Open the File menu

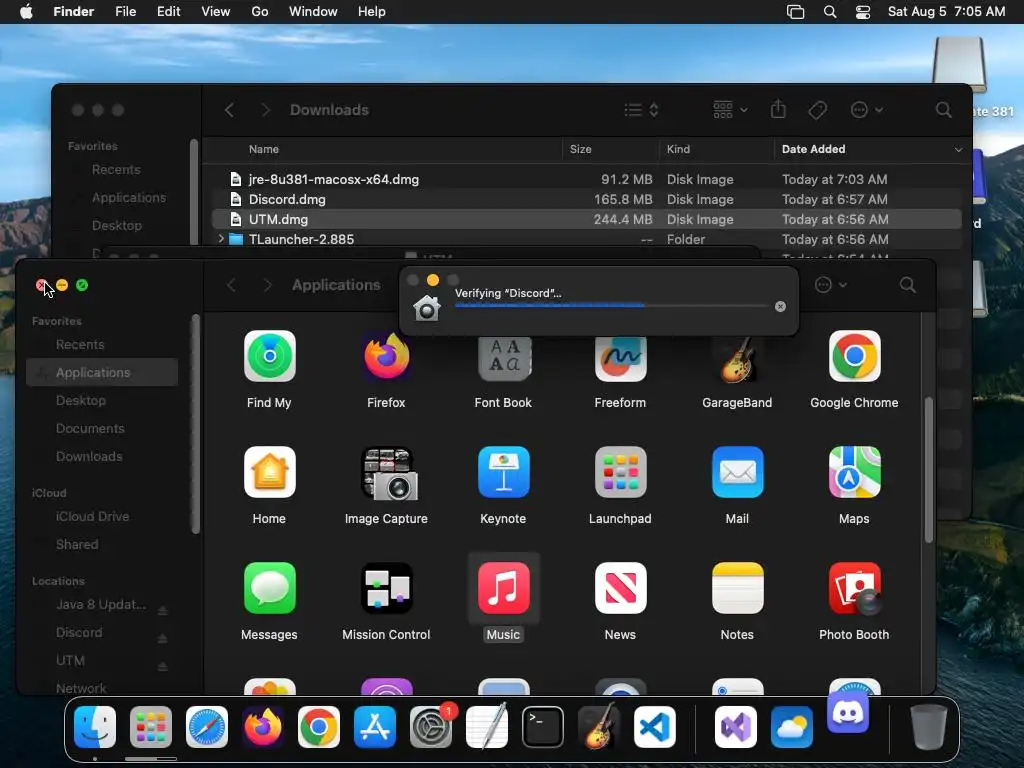coord(125,12)
